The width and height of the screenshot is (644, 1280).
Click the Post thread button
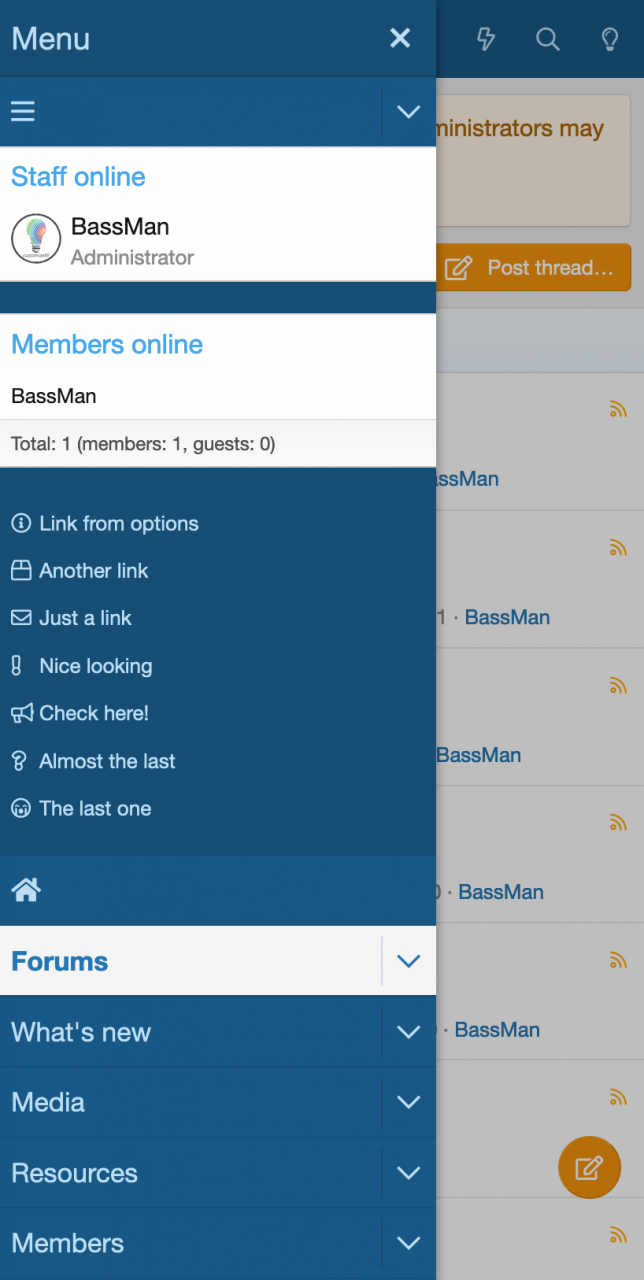534,268
